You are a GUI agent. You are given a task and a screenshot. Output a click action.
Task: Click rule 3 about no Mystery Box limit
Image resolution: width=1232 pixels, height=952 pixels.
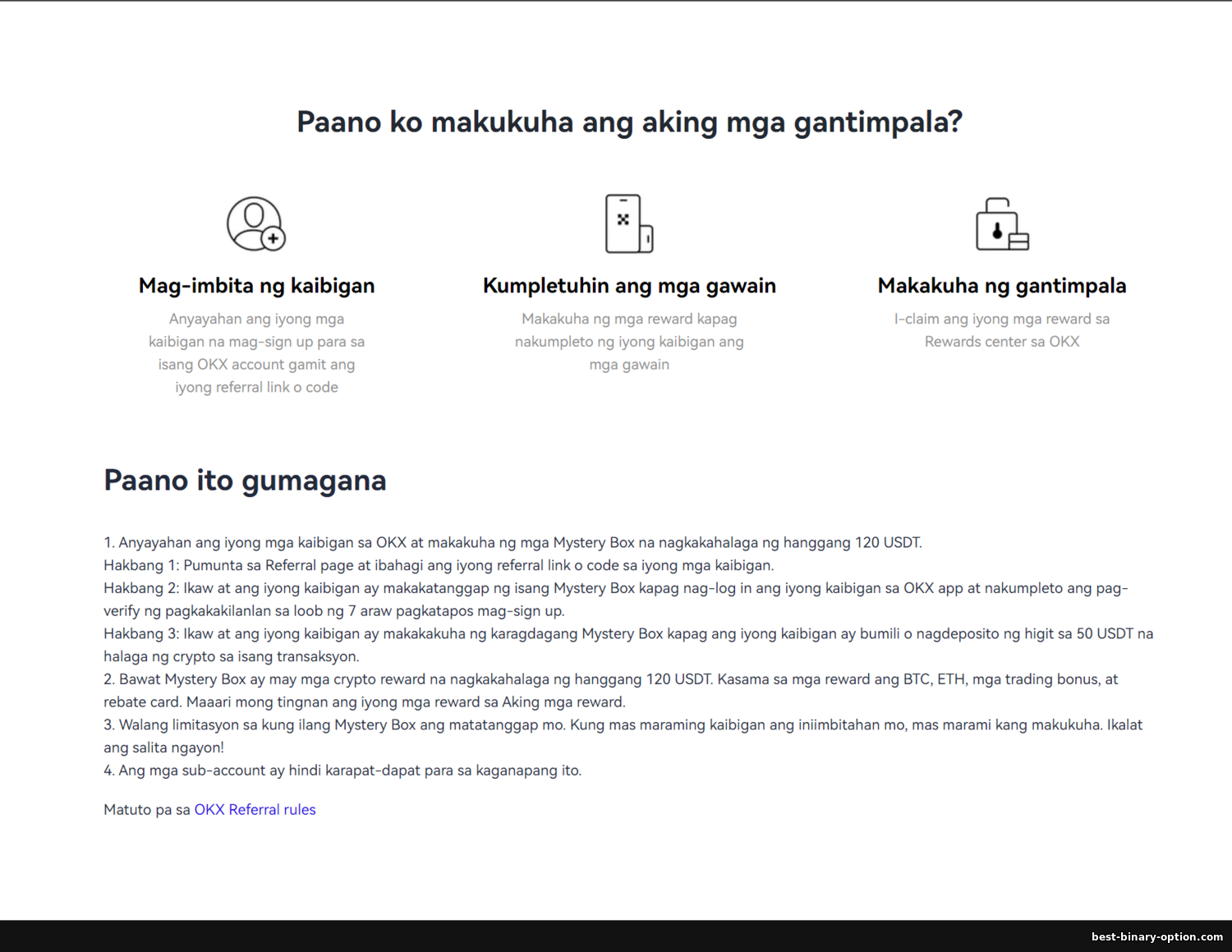point(623,725)
